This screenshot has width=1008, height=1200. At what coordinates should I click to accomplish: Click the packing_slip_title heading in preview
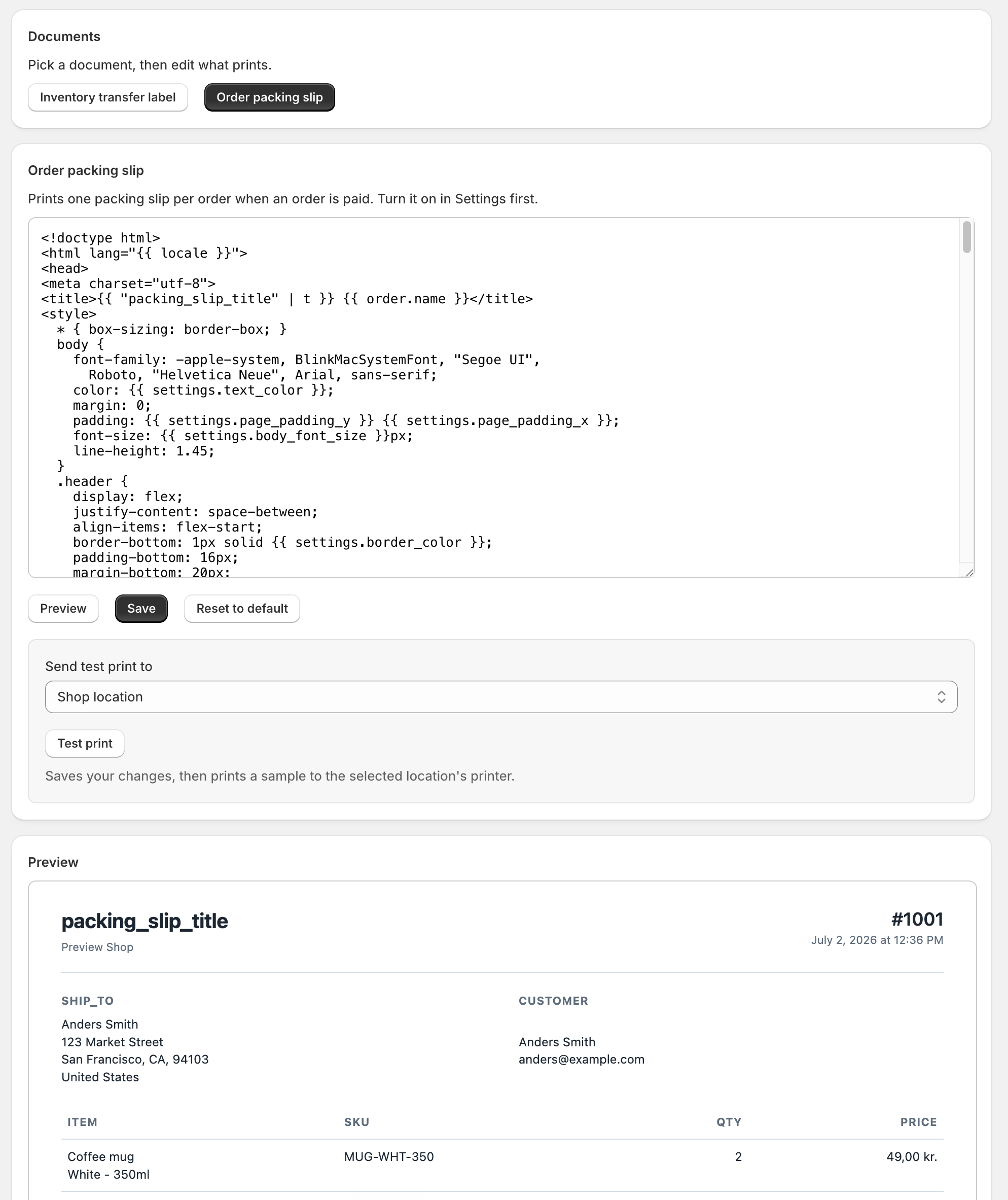point(145,921)
